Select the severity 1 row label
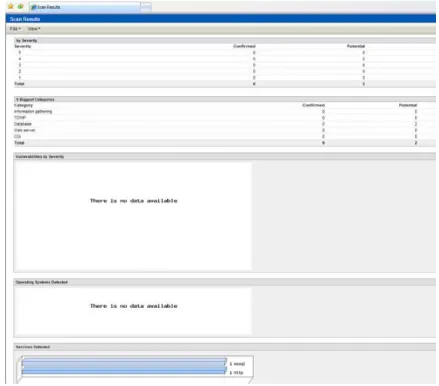This screenshot has width=439, height=386. point(20,78)
